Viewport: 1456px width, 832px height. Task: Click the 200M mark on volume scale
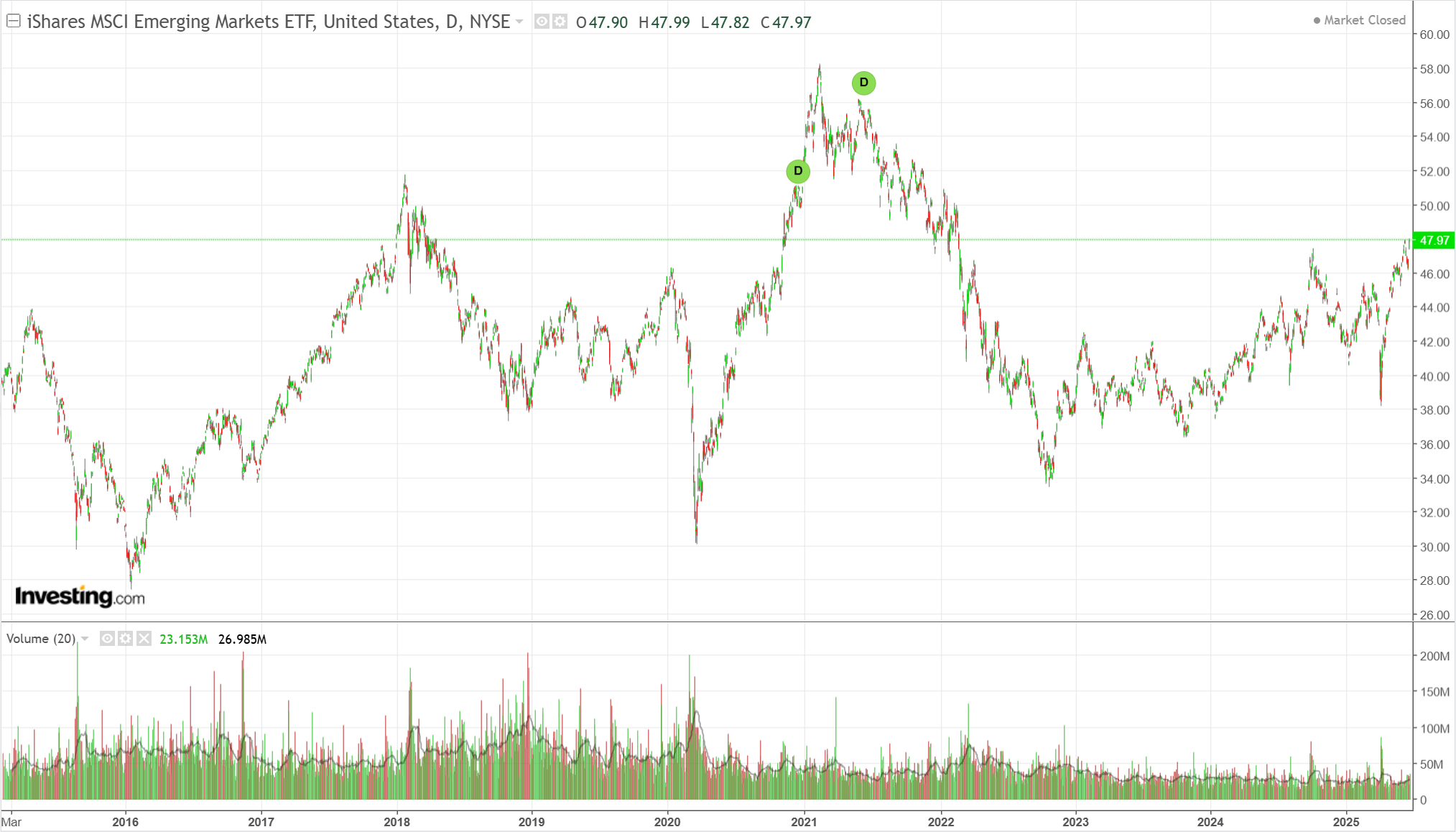click(1434, 656)
